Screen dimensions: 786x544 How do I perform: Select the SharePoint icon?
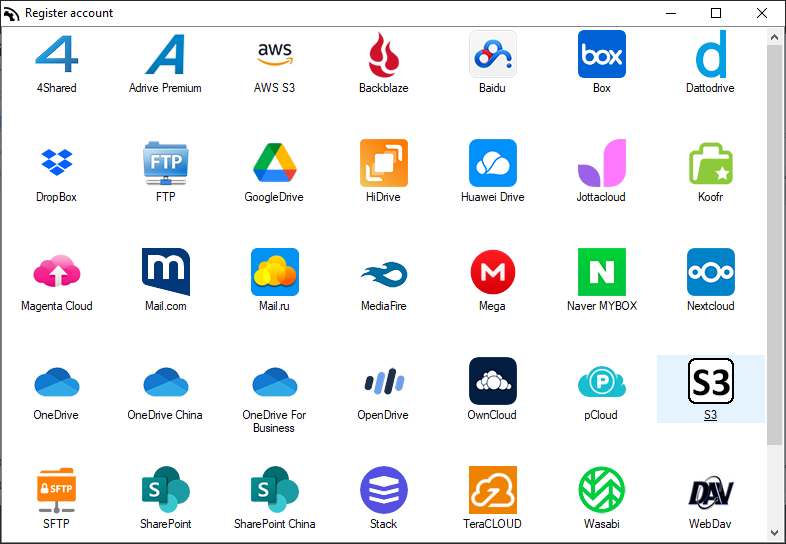coord(165,489)
